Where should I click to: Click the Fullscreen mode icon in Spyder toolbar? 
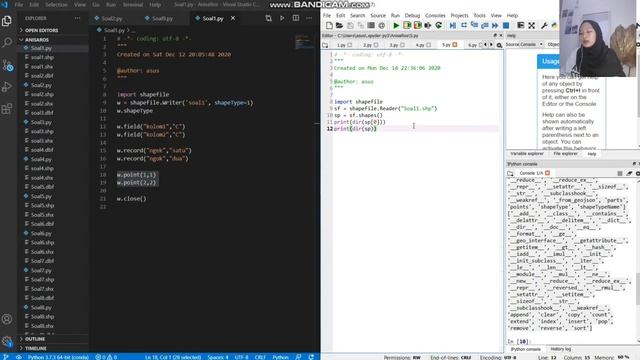pyautogui.click(x=531, y=25)
